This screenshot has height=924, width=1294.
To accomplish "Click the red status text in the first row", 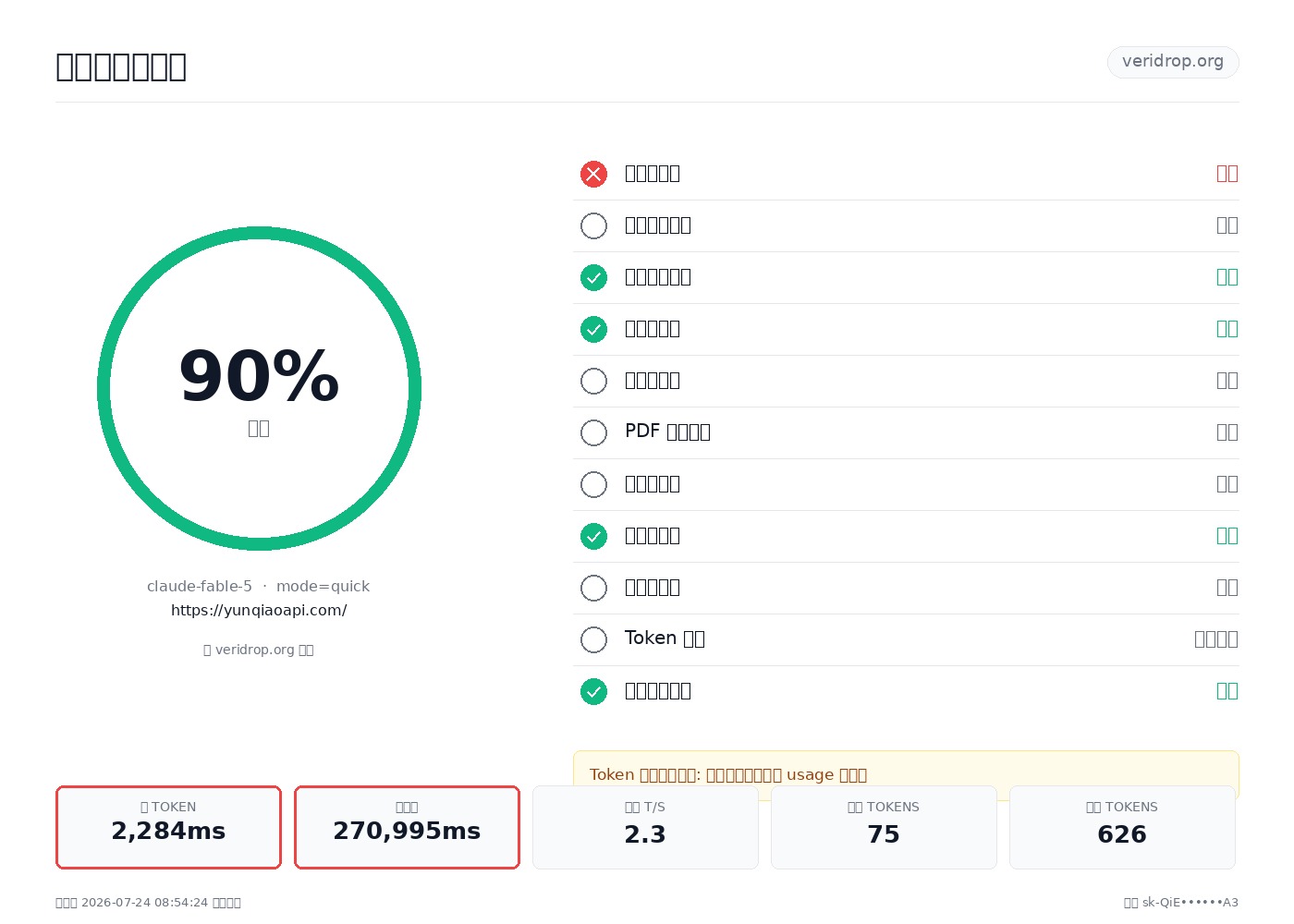I will coord(1227,174).
